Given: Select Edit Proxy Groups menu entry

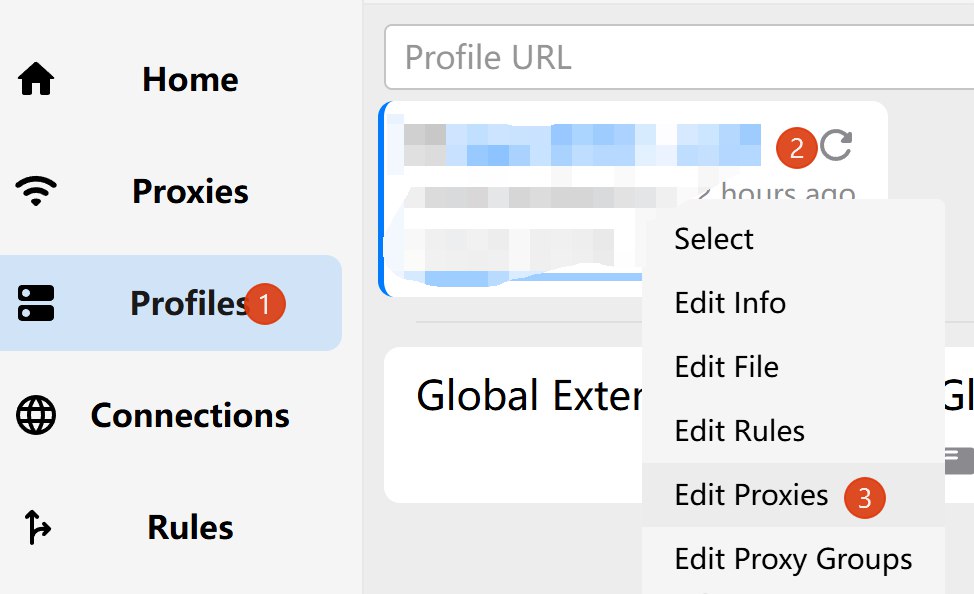Looking at the screenshot, I should pyautogui.click(x=793, y=559).
